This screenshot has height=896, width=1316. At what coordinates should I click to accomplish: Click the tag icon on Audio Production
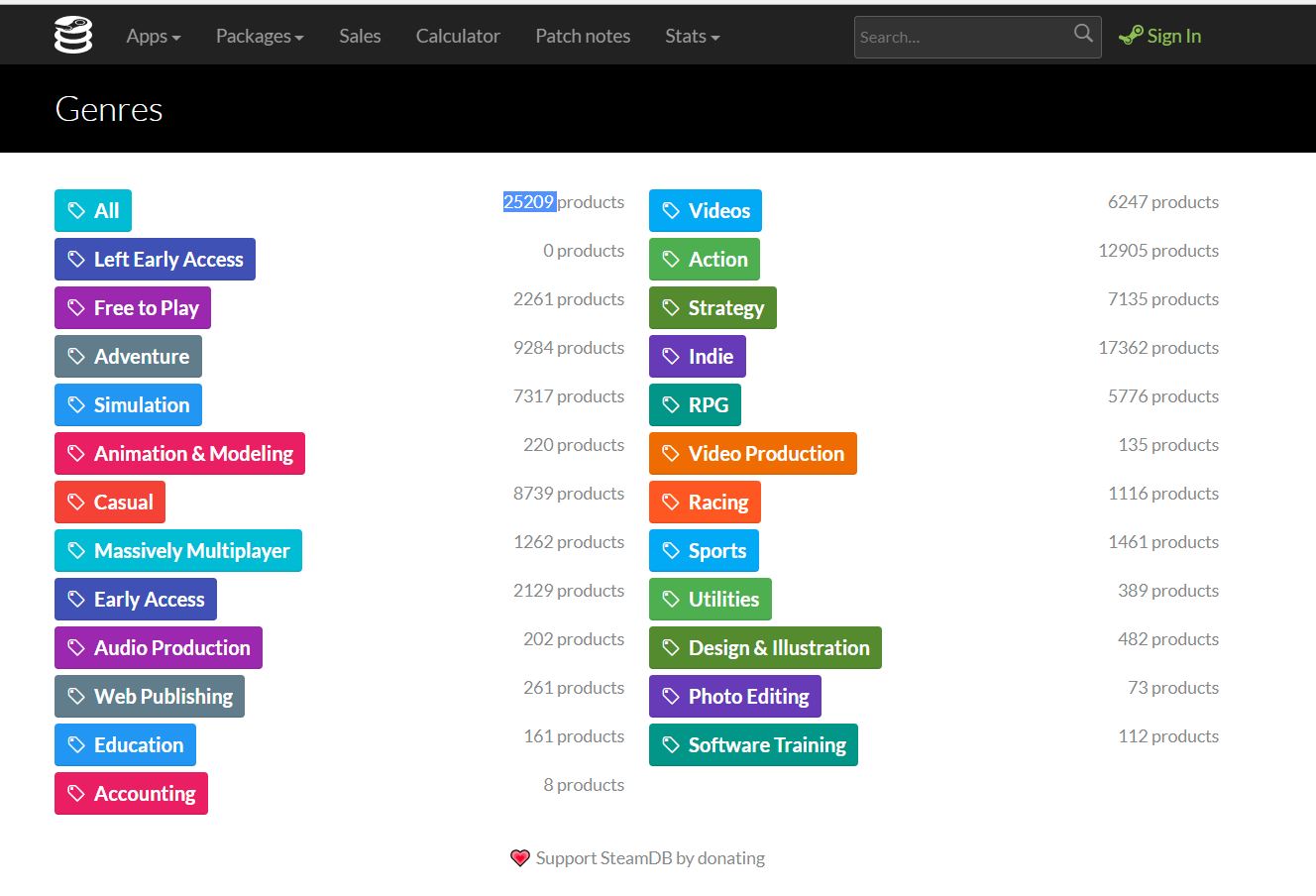coord(76,647)
